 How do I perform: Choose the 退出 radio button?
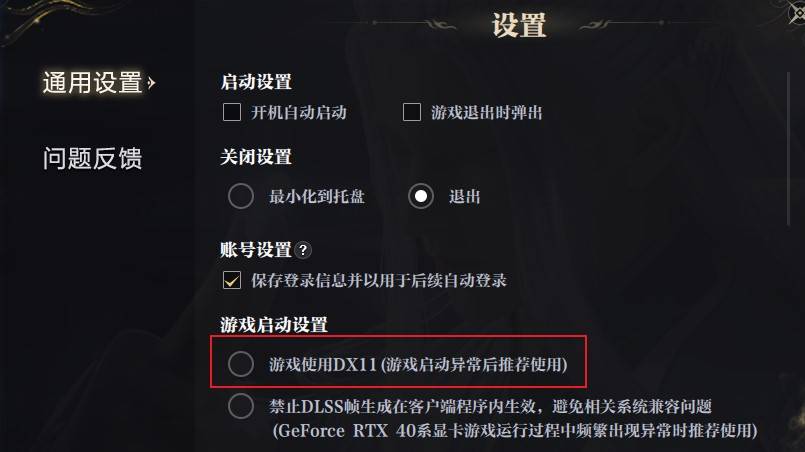point(421,196)
